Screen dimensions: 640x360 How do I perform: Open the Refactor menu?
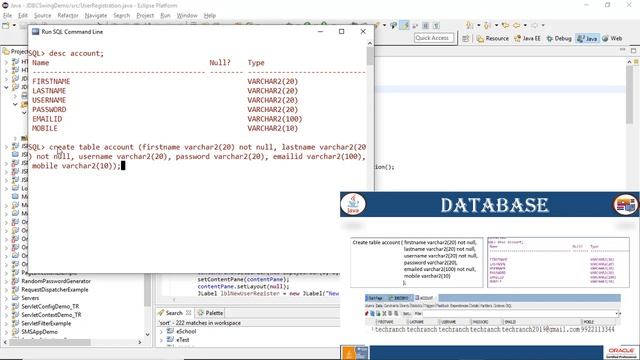68,16
